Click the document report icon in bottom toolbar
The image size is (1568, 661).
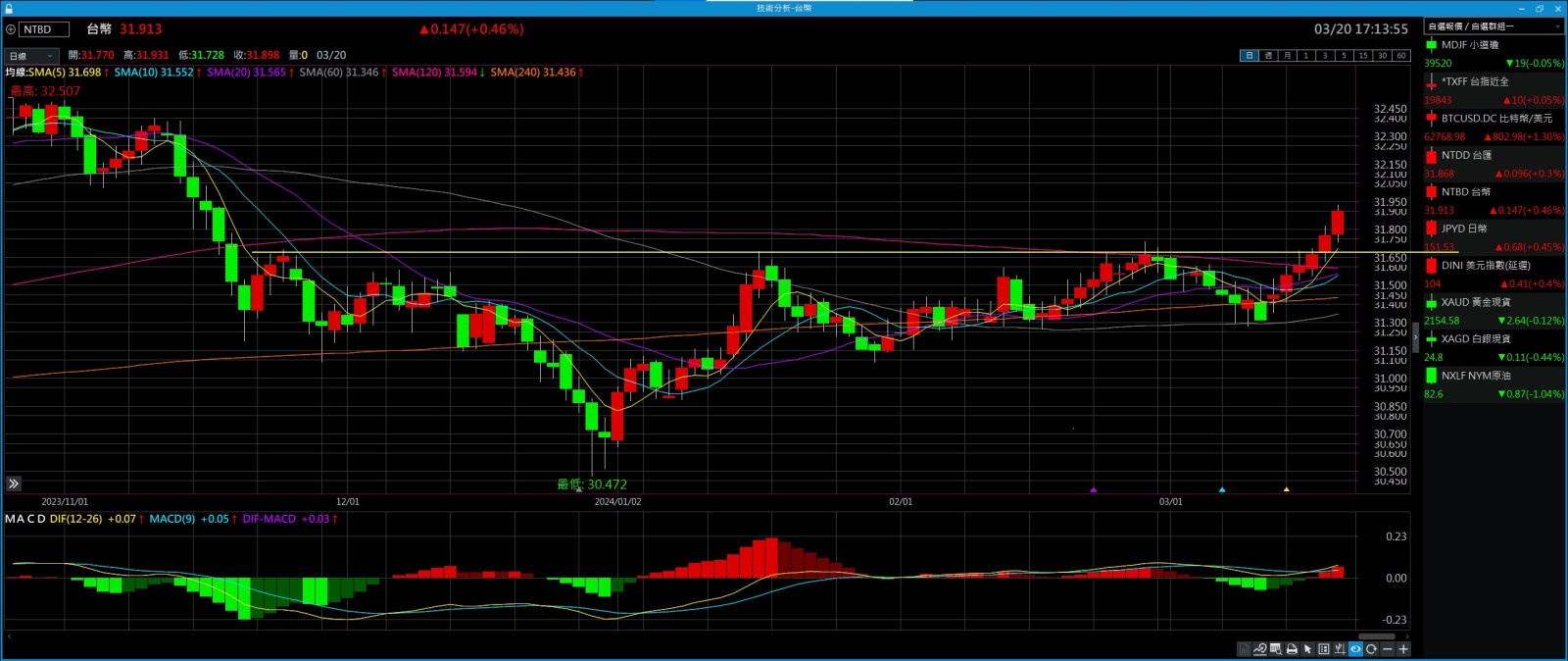click(x=1244, y=649)
